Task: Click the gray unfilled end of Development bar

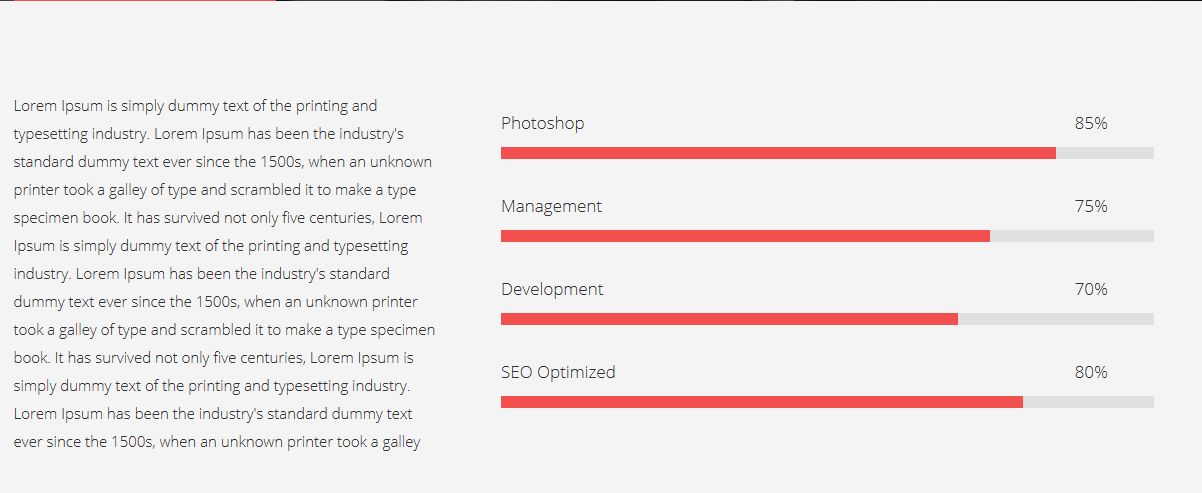Action: pyautogui.click(x=1056, y=319)
